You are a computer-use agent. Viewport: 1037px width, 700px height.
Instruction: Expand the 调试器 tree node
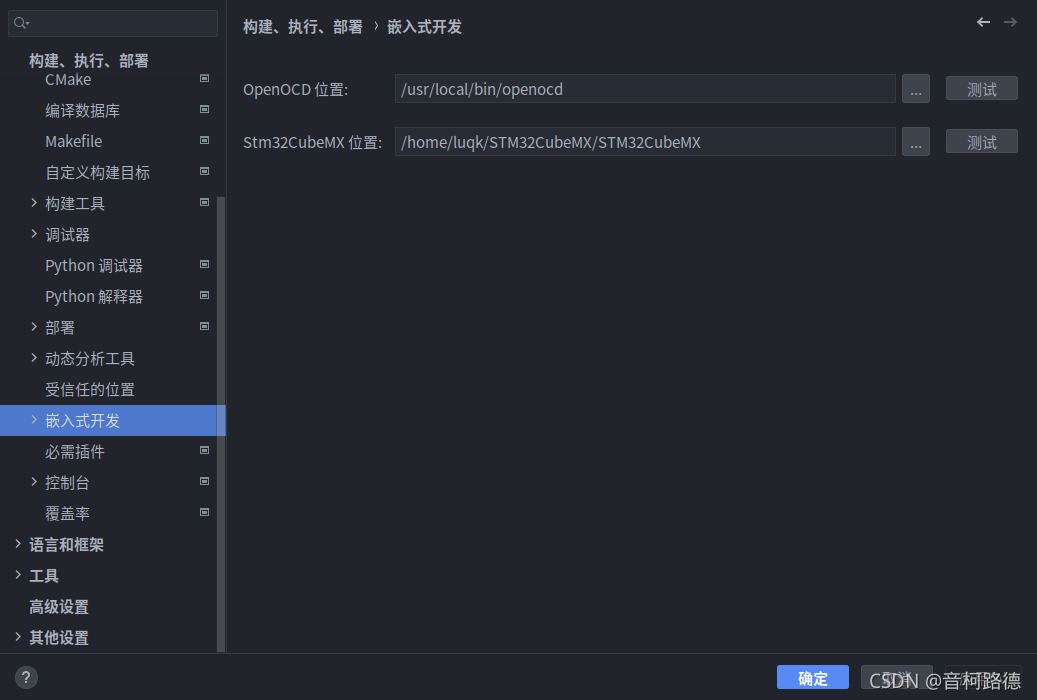34,234
